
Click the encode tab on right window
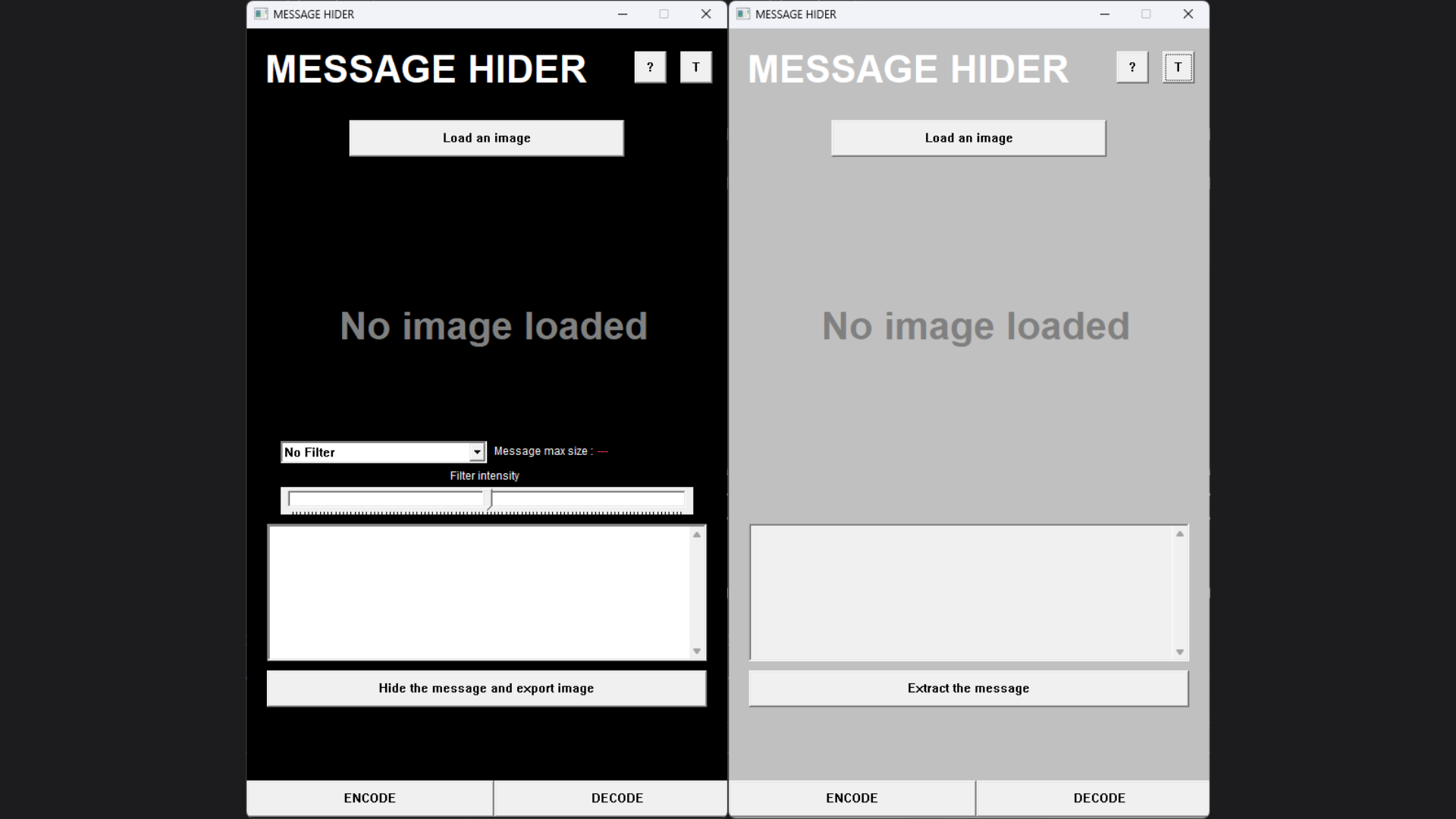click(x=851, y=797)
